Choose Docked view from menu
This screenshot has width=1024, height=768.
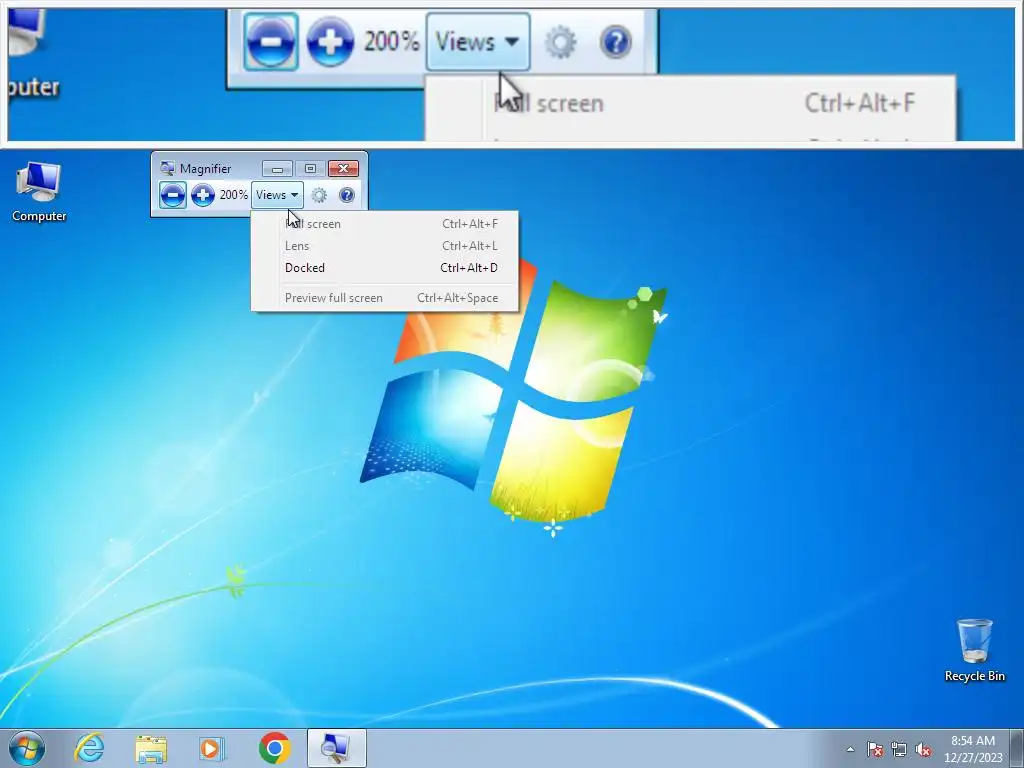tap(385, 268)
